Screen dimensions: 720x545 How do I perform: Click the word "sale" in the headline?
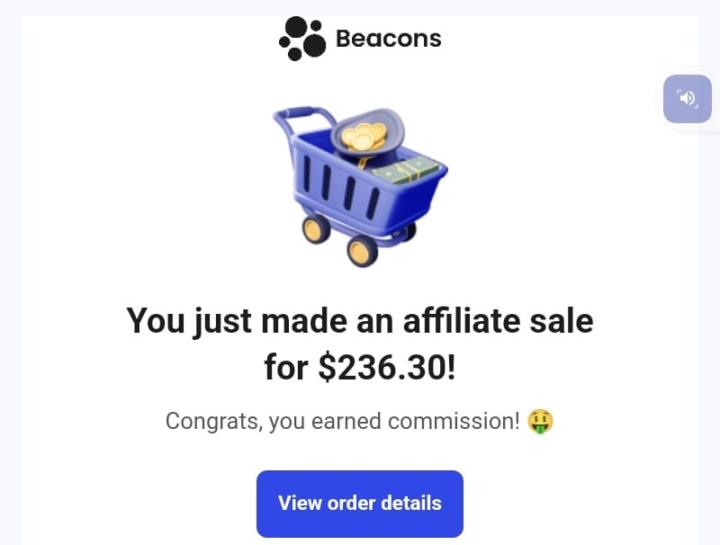coord(564,321)
